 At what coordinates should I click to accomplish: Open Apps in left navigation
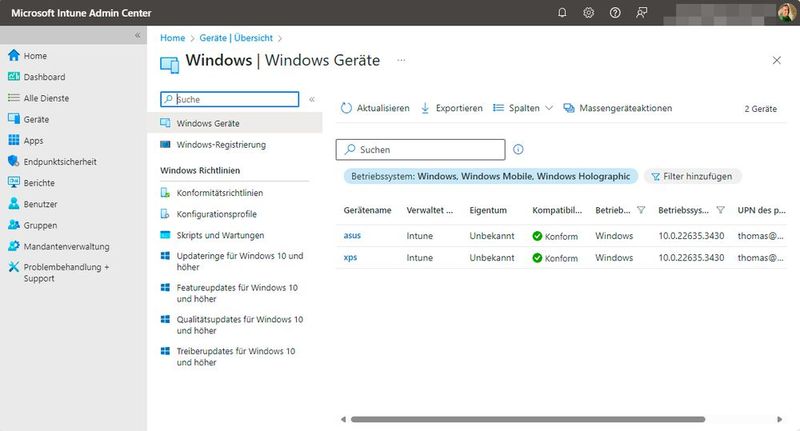(x=33, y=141)
